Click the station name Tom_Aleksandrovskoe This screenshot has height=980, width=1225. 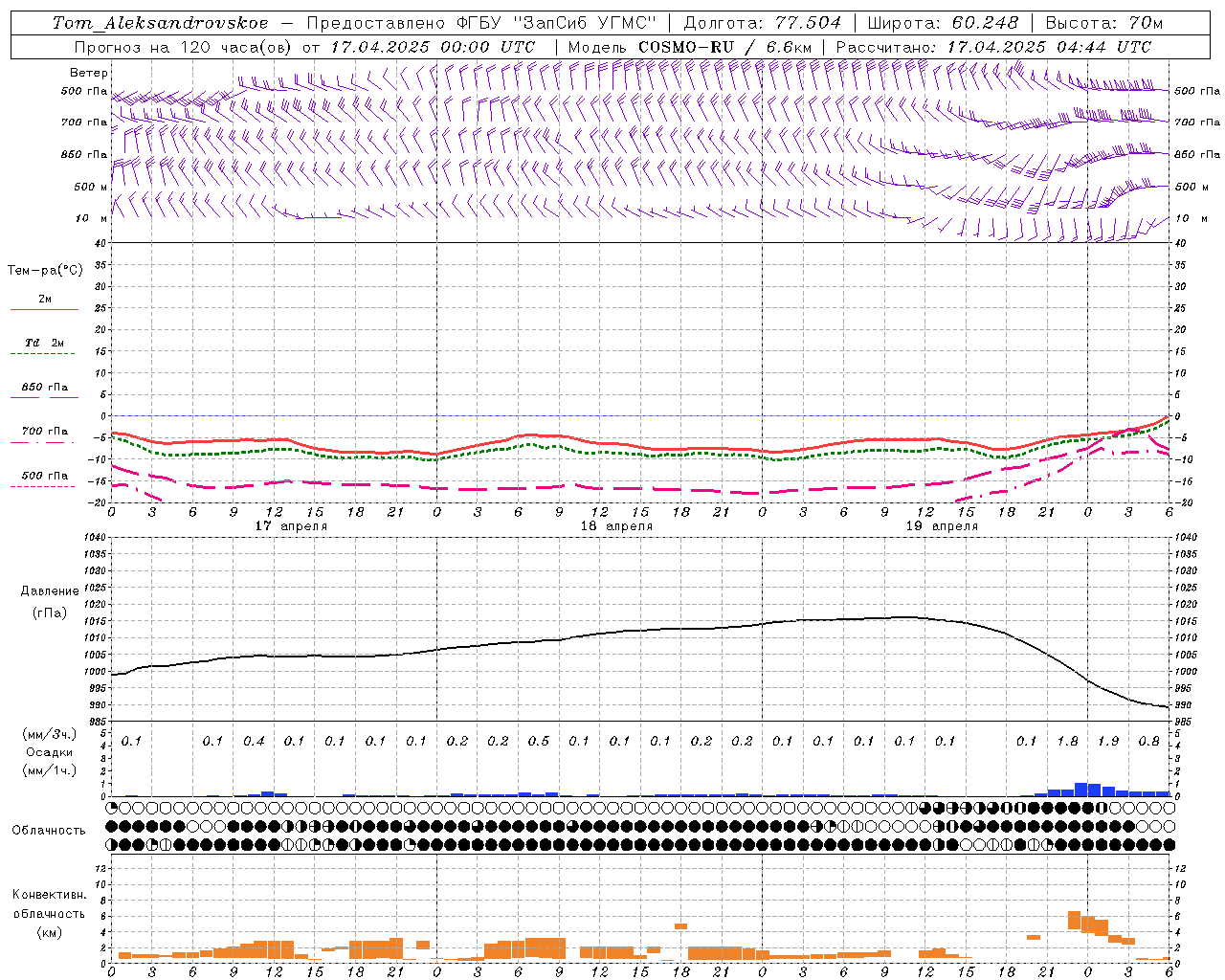pos(160,23)
